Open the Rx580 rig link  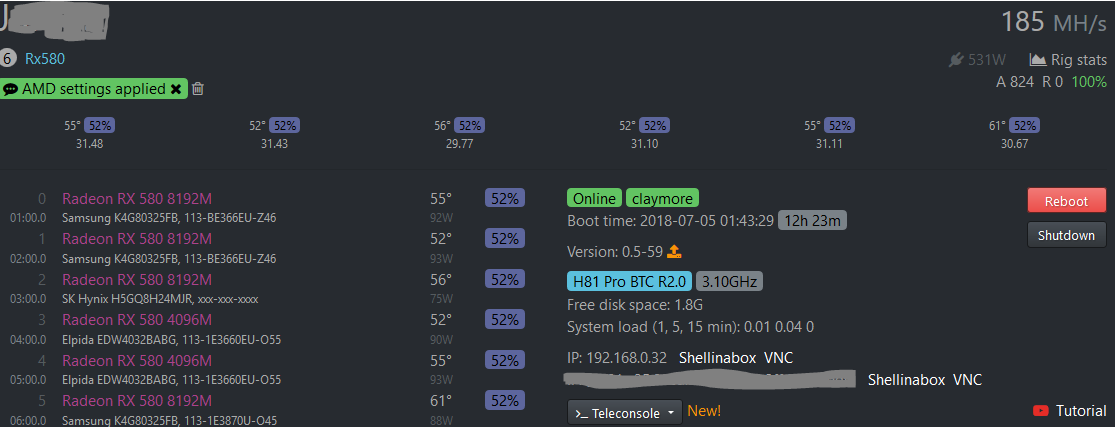click(x=45, y=59)
